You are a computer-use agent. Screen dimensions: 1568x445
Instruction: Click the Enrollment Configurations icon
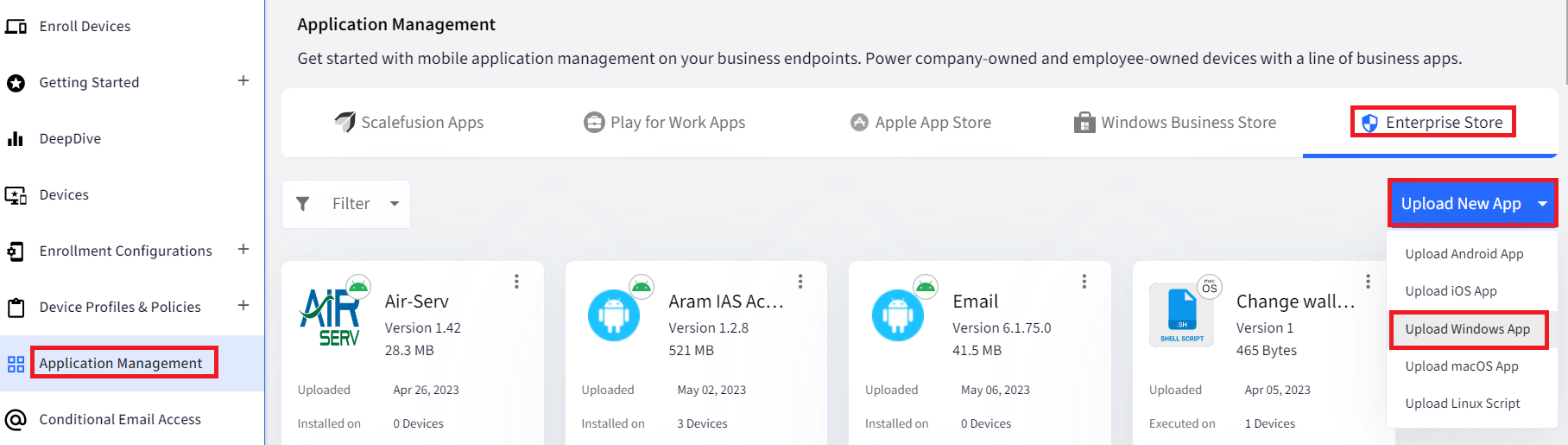(x=16, y=251)
